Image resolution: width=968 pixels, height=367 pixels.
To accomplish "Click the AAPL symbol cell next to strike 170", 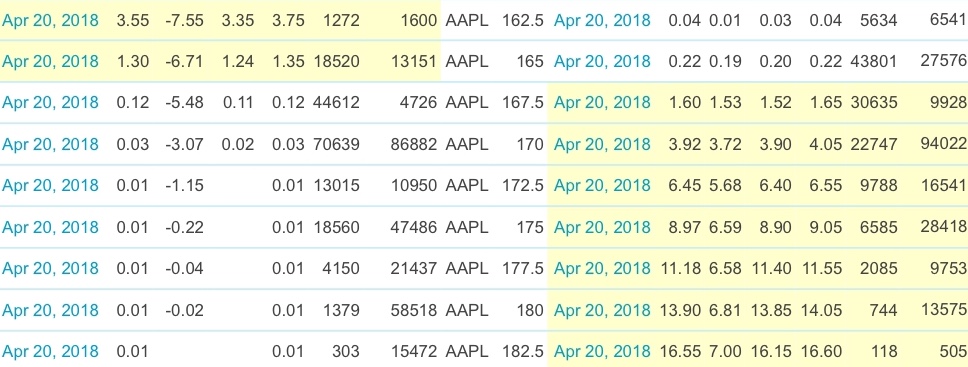I will coord(467,144).
